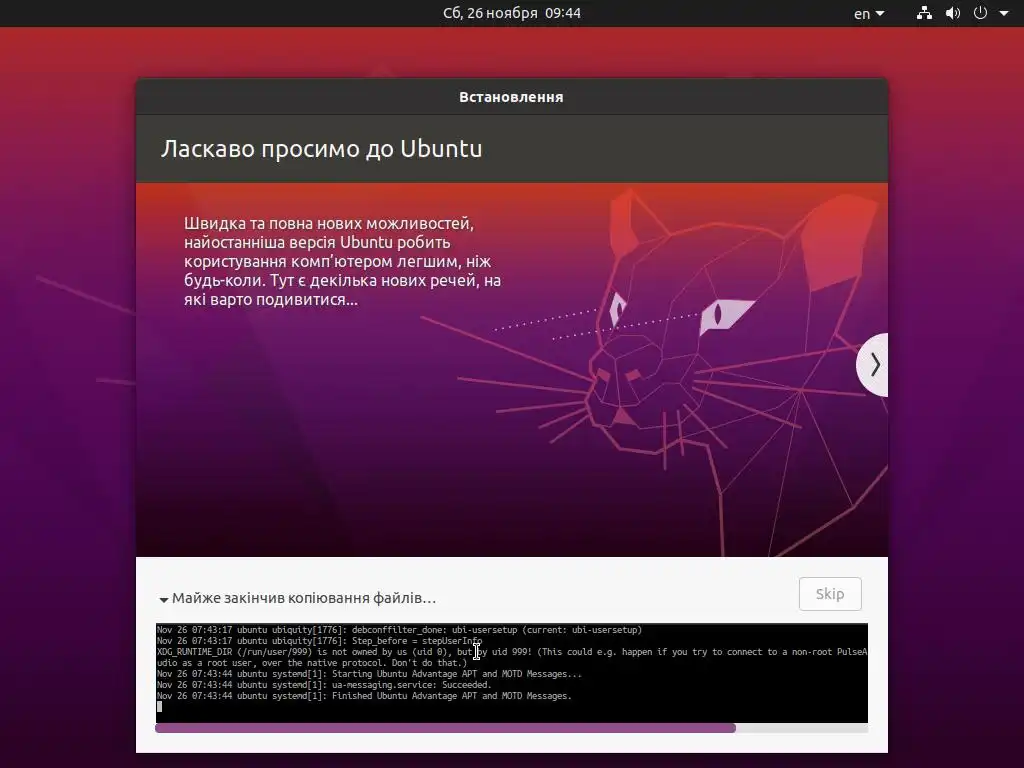Click the 'XDG_RUNTIME_DIR' warning line in the log
The image size is (1024, 768).
pos(512,652)
